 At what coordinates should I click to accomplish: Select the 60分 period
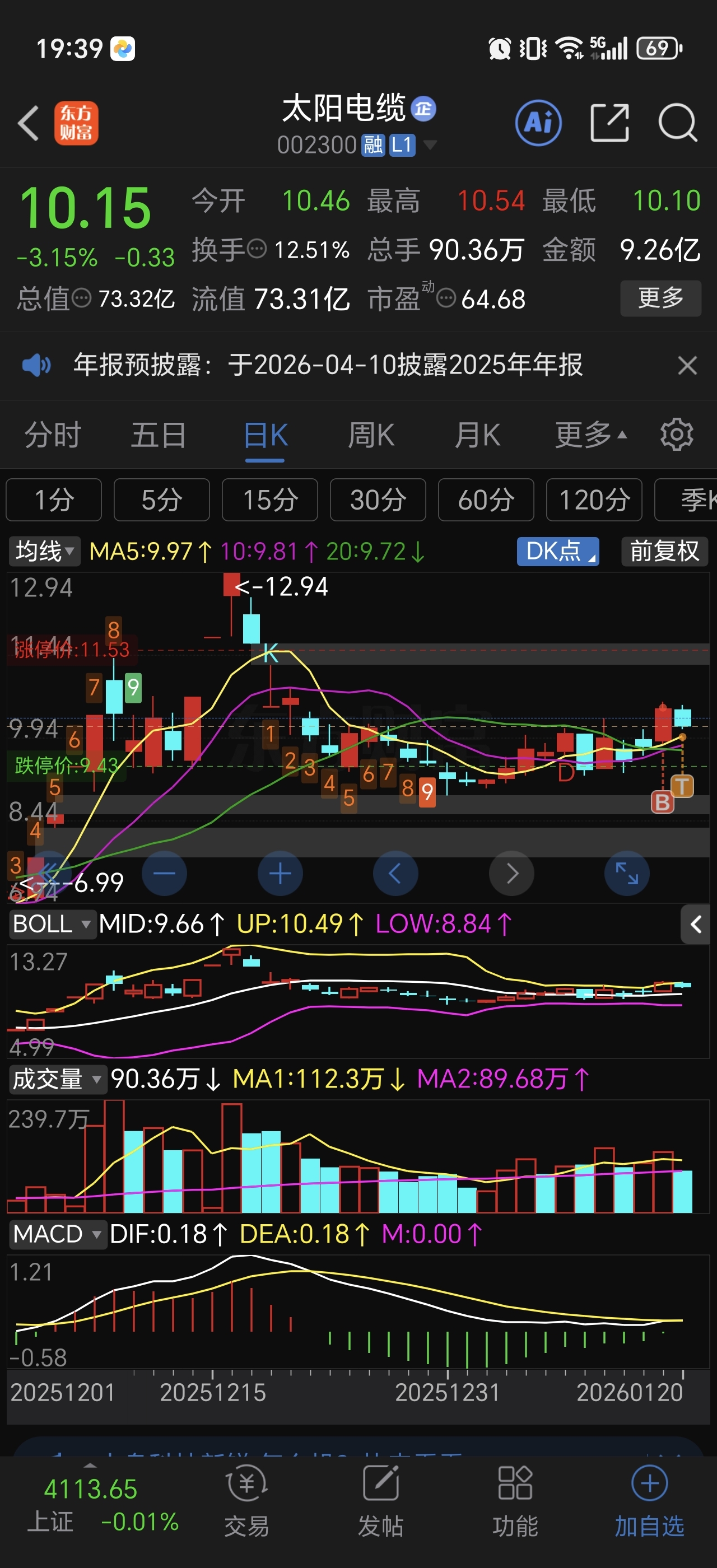[x=486, y=500]
